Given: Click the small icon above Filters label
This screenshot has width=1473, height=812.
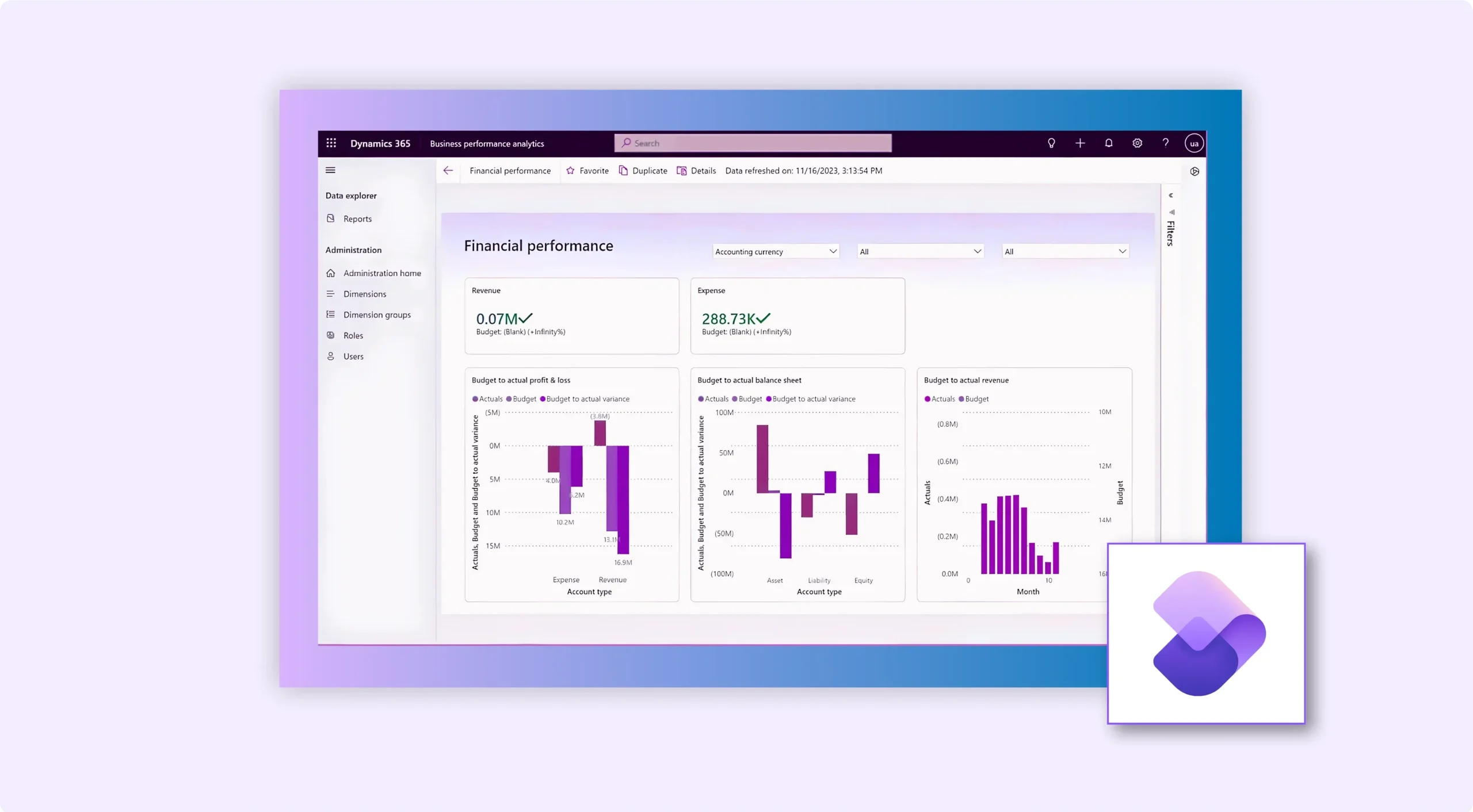Looking at the screenshot, I should [x=1171, y=212].
